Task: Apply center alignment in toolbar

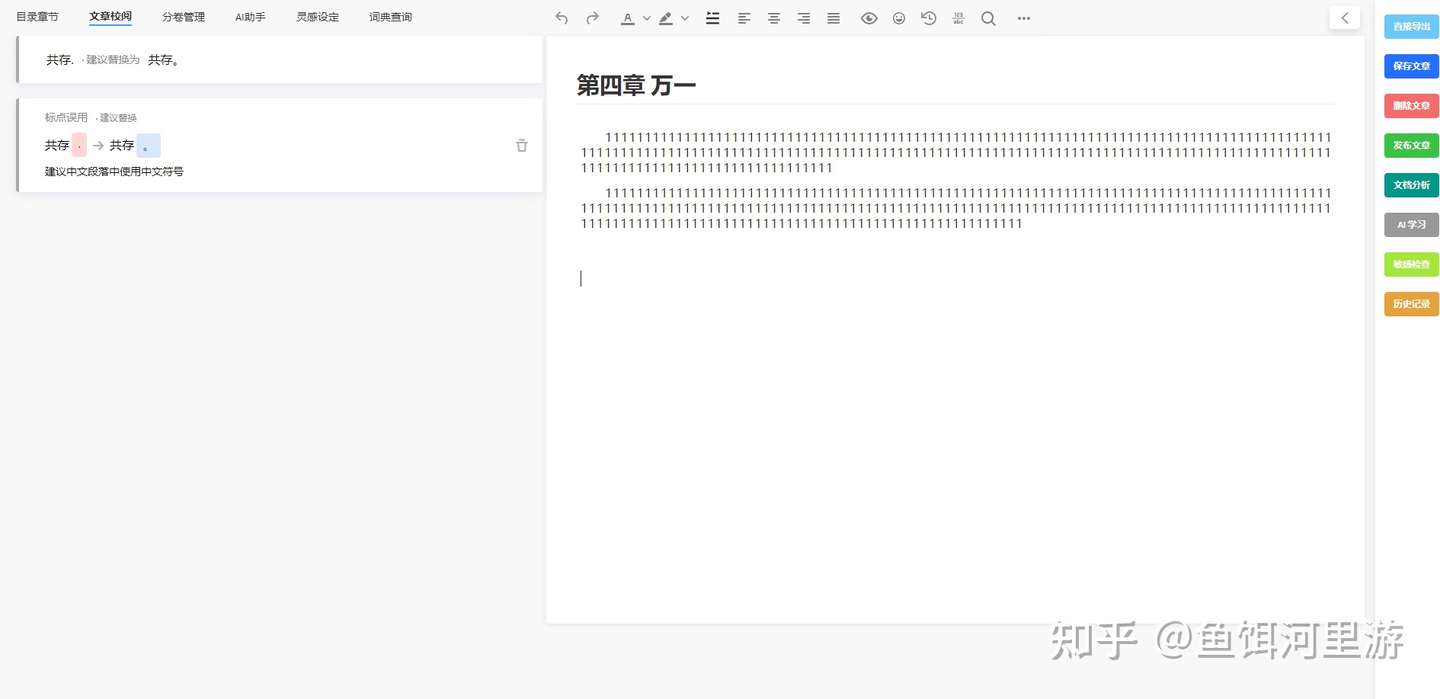Action: [773, 18]
